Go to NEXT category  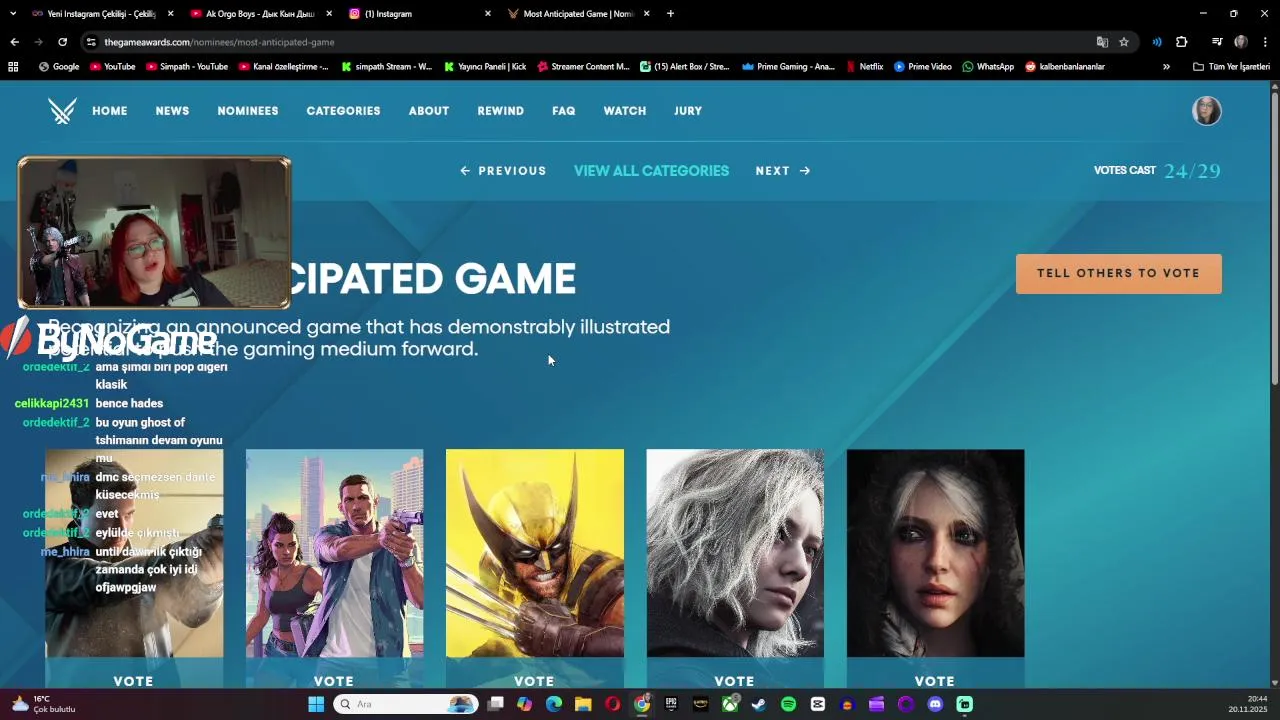[x=783, y=171]
